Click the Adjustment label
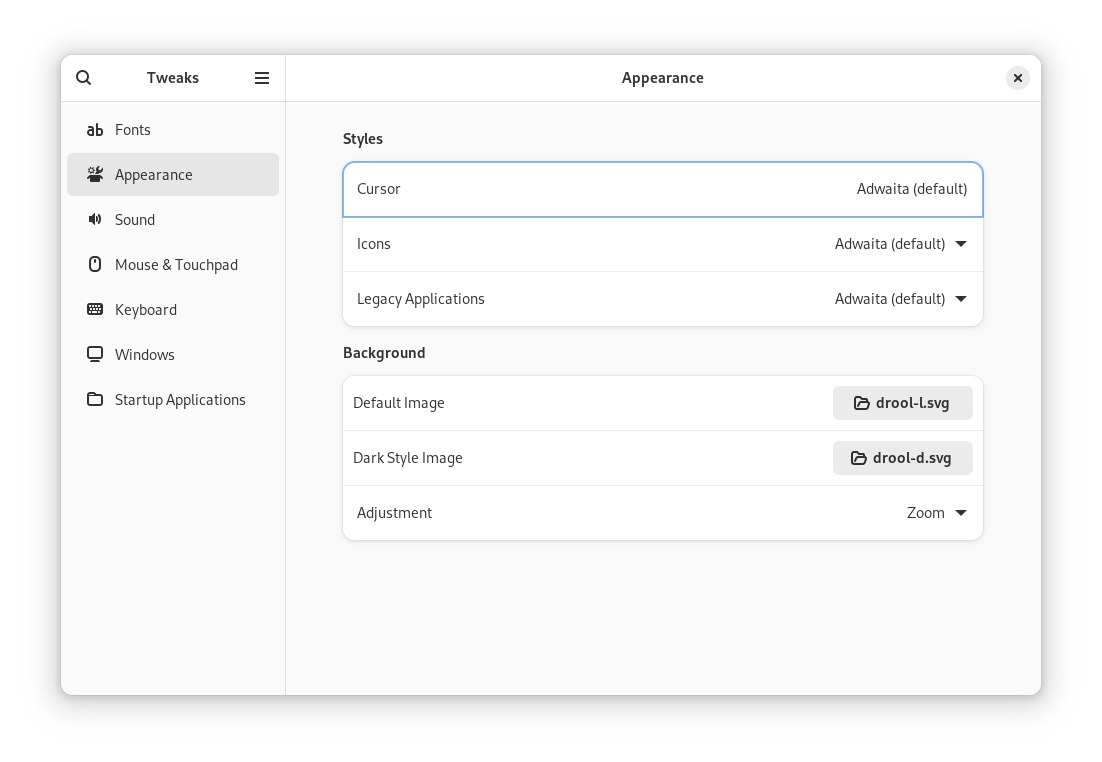This screenshot has width=1102, height=762. pyautogui.click(x=394, y=513)
